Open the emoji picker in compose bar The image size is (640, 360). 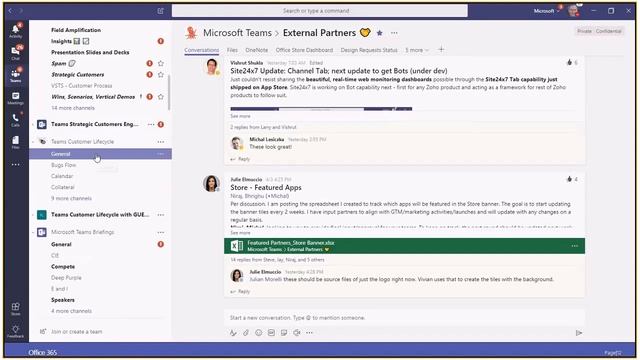click(x=258, y=333)
